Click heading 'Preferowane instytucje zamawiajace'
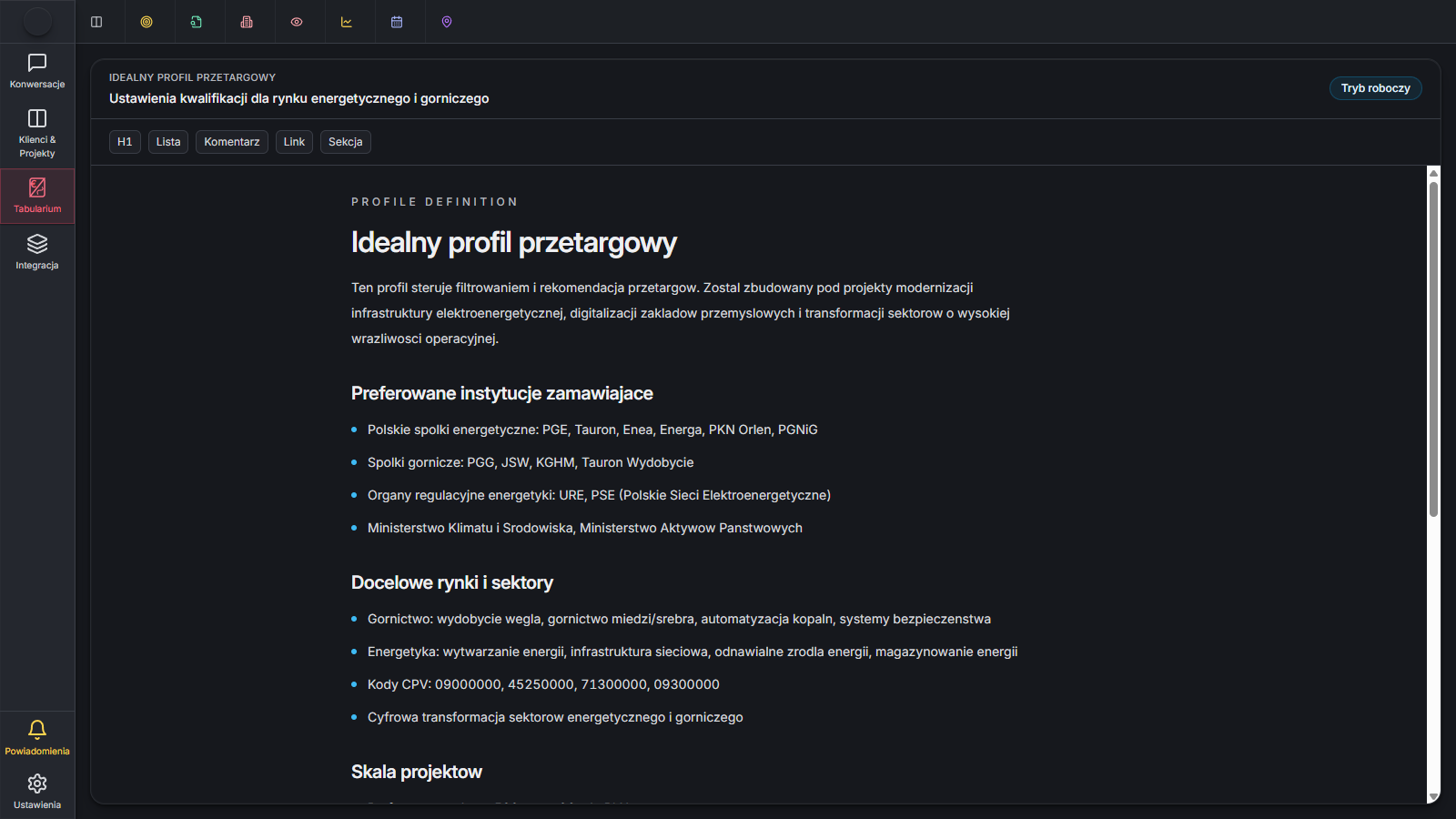 coord(502,393)
